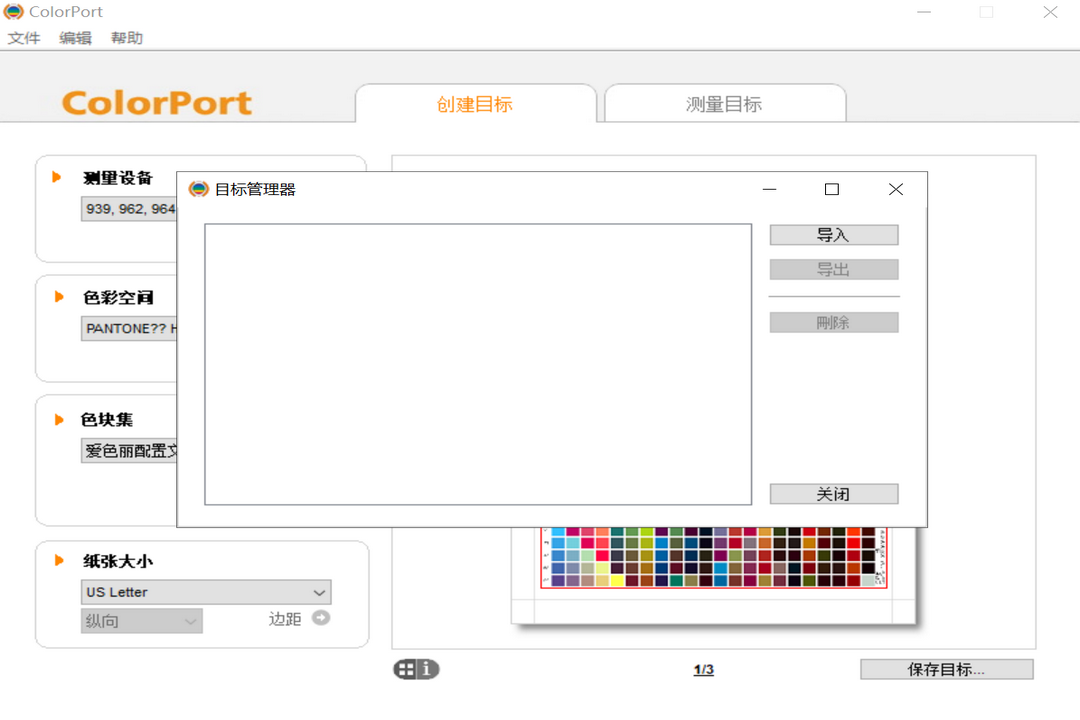
Task: Click the app icon on 目标管理器 dialog title bar
Action: point(200,188)
